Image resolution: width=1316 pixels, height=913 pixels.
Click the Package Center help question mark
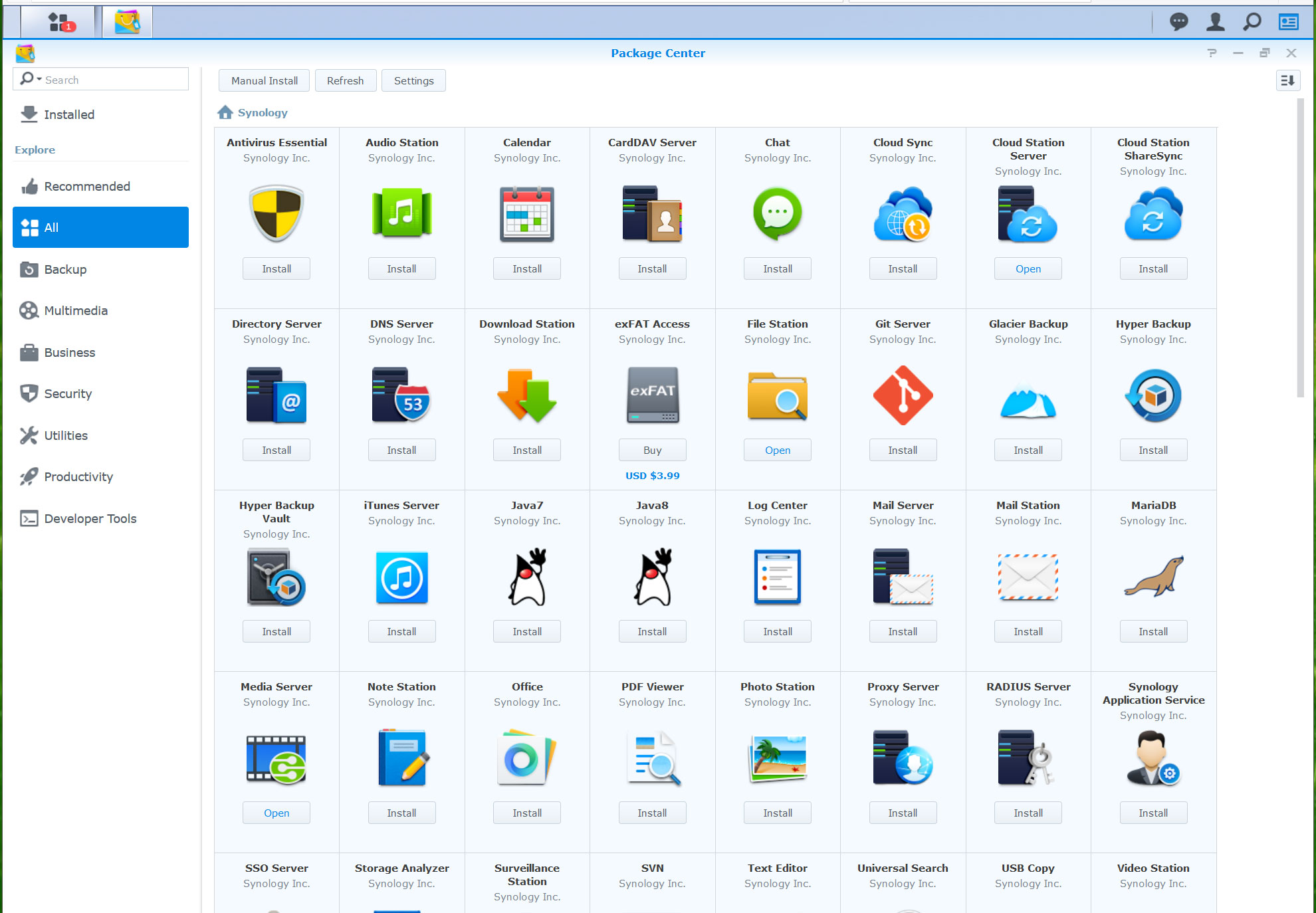[x=1212, y=52]
